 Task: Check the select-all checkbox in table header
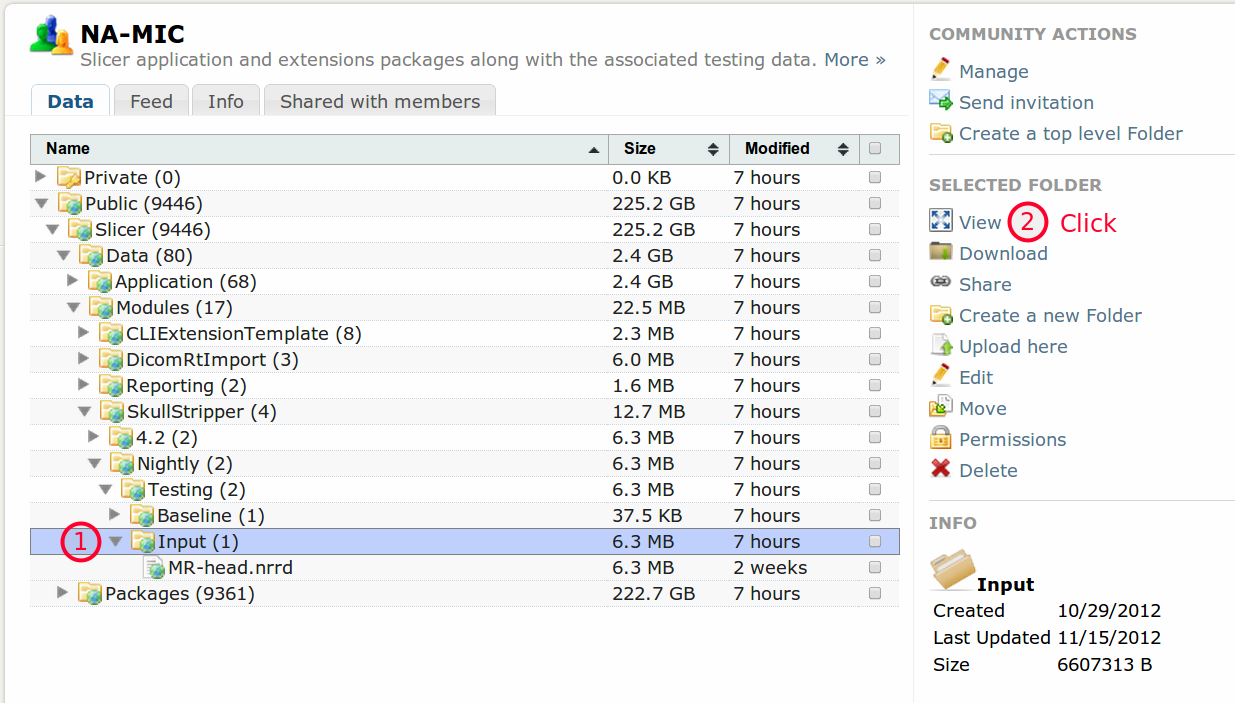click(875, 149)
